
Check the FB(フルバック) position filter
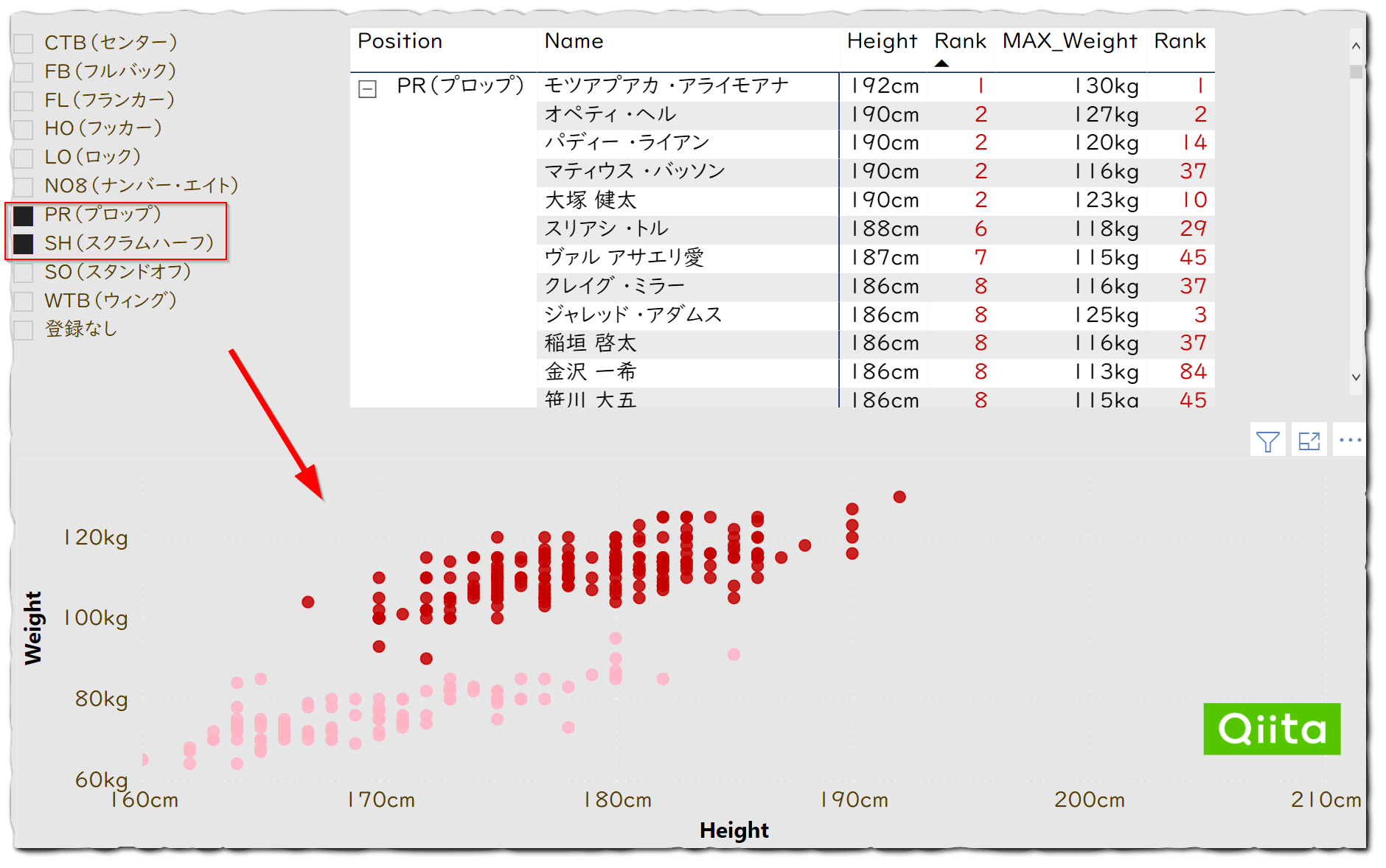pyautogui.click(x=24, y=72)
